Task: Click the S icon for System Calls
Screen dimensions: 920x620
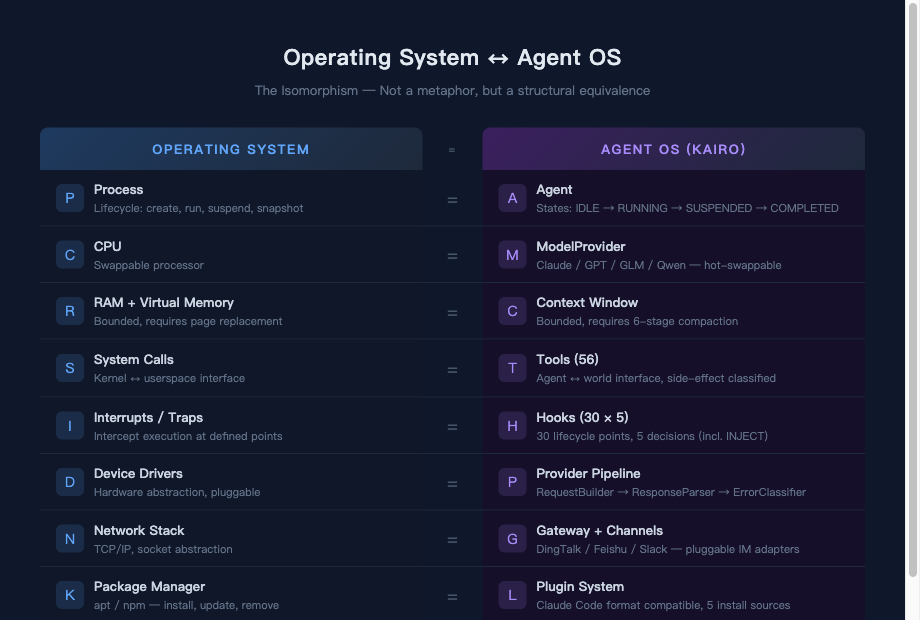Action: pyautogui.click(x=70, y=368)
